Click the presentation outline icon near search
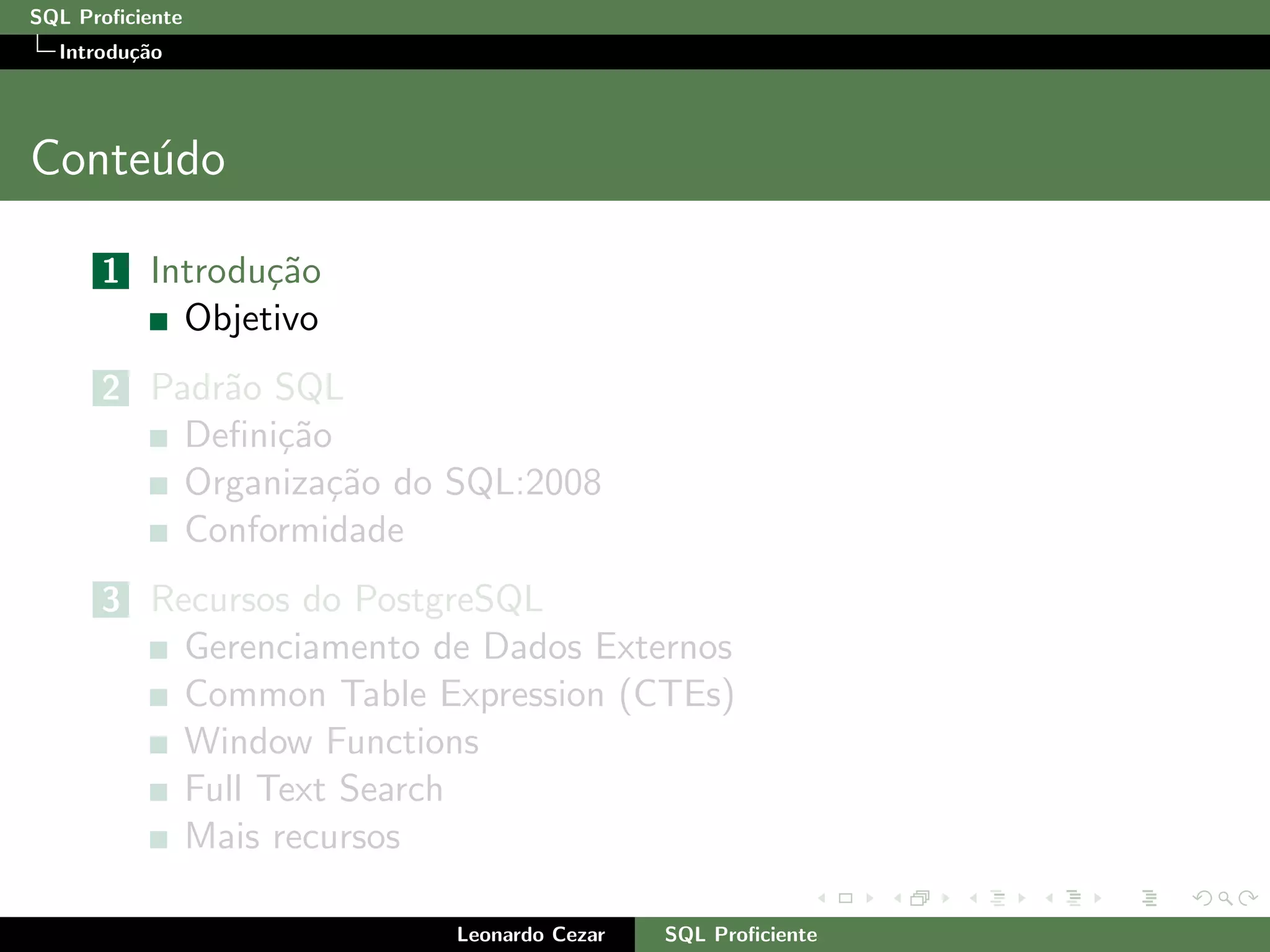Screen dimensions: 1270x952 point(1149,898)
